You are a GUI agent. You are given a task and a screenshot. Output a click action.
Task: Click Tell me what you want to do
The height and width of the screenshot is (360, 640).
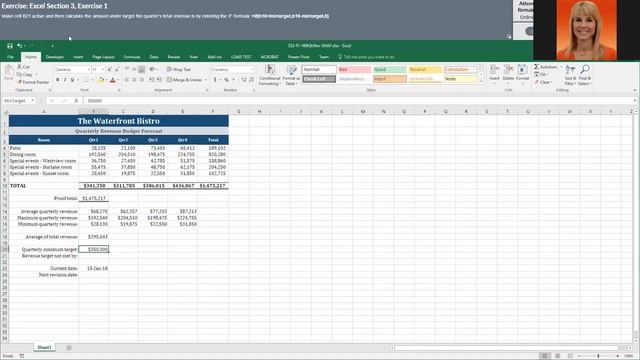pyautogui.click(x=366, y=57)
